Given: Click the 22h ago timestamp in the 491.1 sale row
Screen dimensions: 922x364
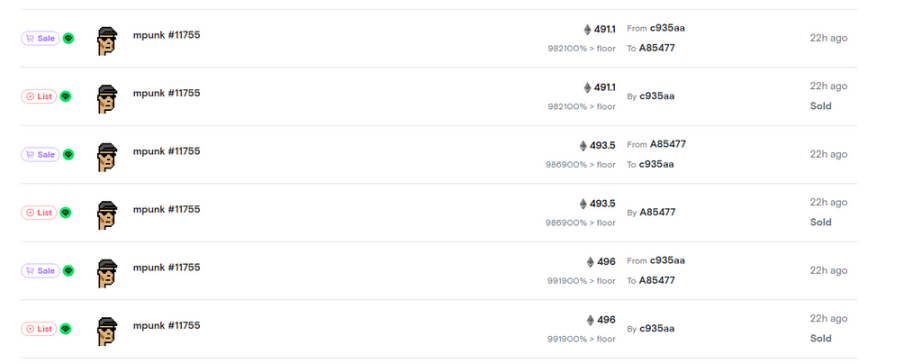Looking at the screenshot, I should (x=829, y=38).
